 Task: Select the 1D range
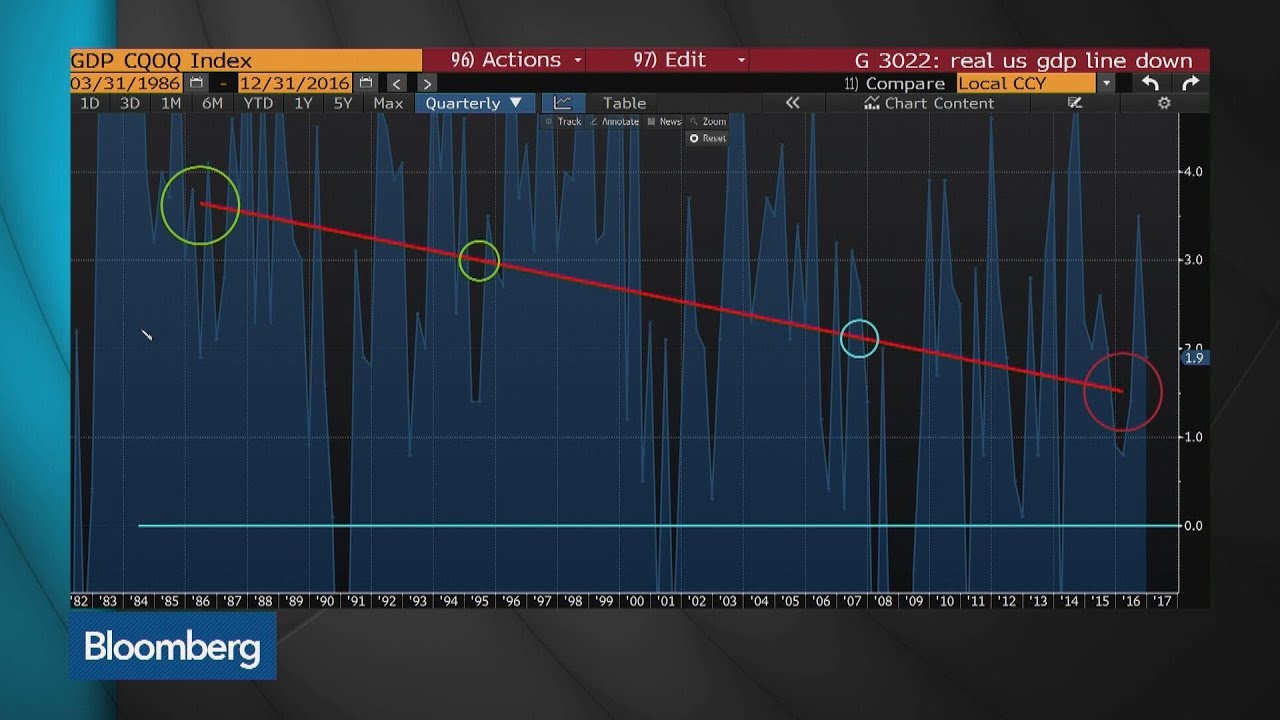point(89,103)
